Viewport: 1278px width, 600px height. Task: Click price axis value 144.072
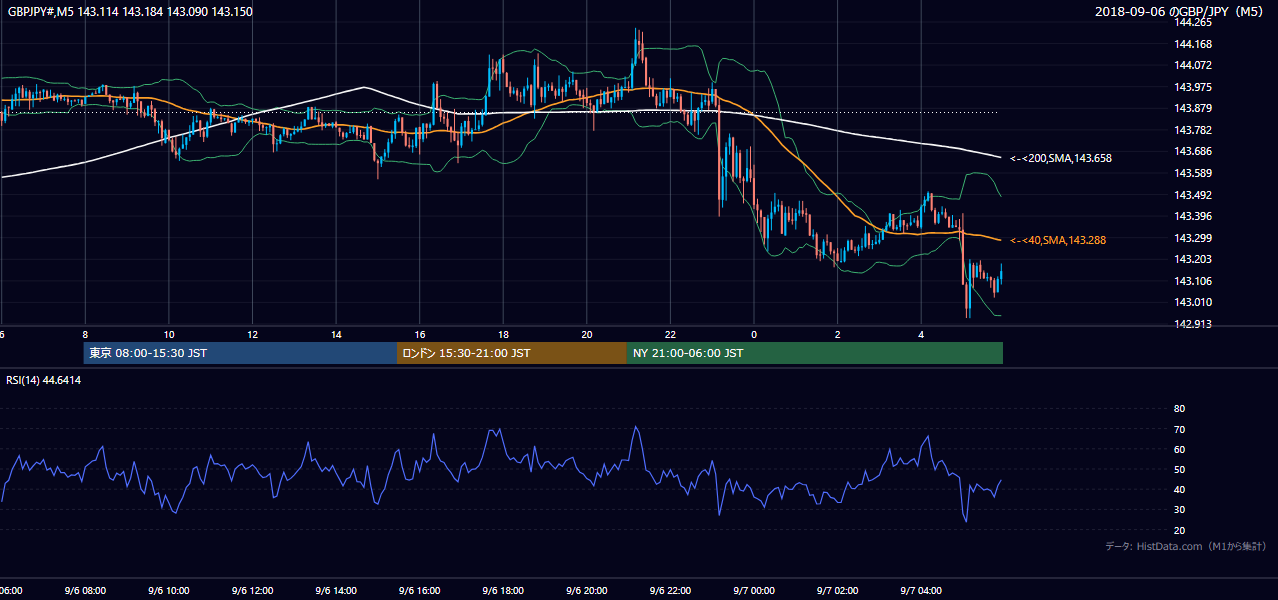(1193, 65)
